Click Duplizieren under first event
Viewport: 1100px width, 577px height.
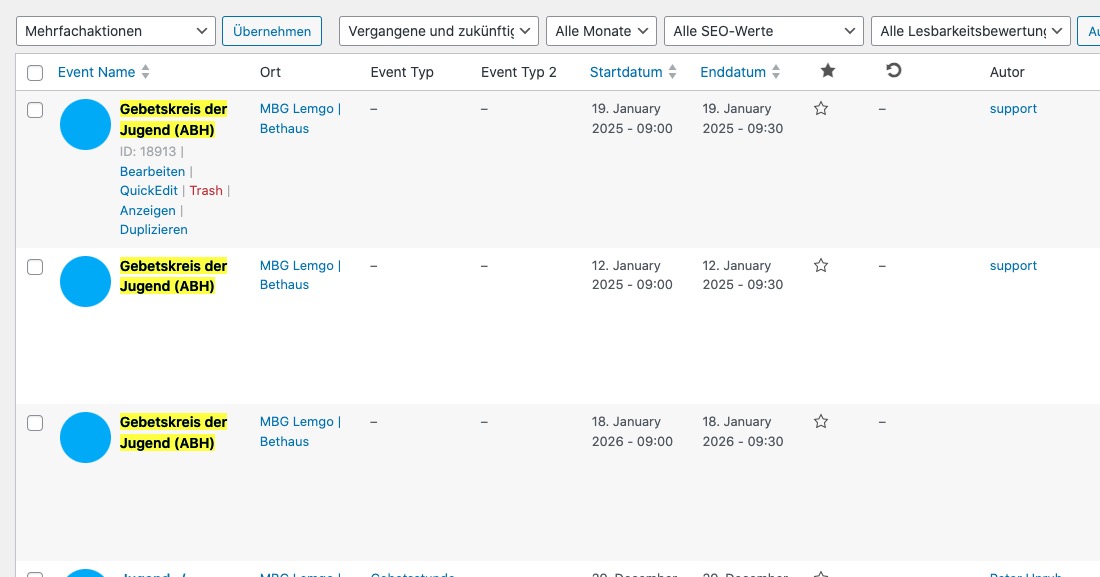(x=154, y=230)
